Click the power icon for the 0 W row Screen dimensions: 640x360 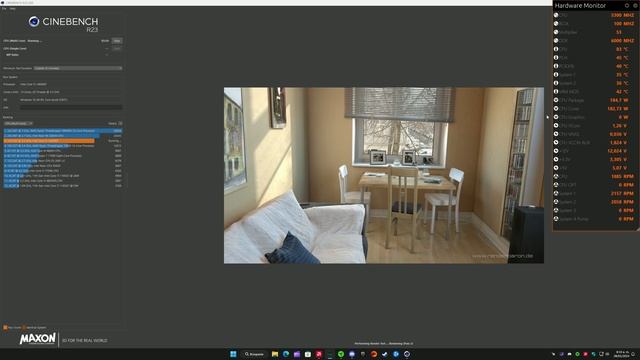coord(556,117)
